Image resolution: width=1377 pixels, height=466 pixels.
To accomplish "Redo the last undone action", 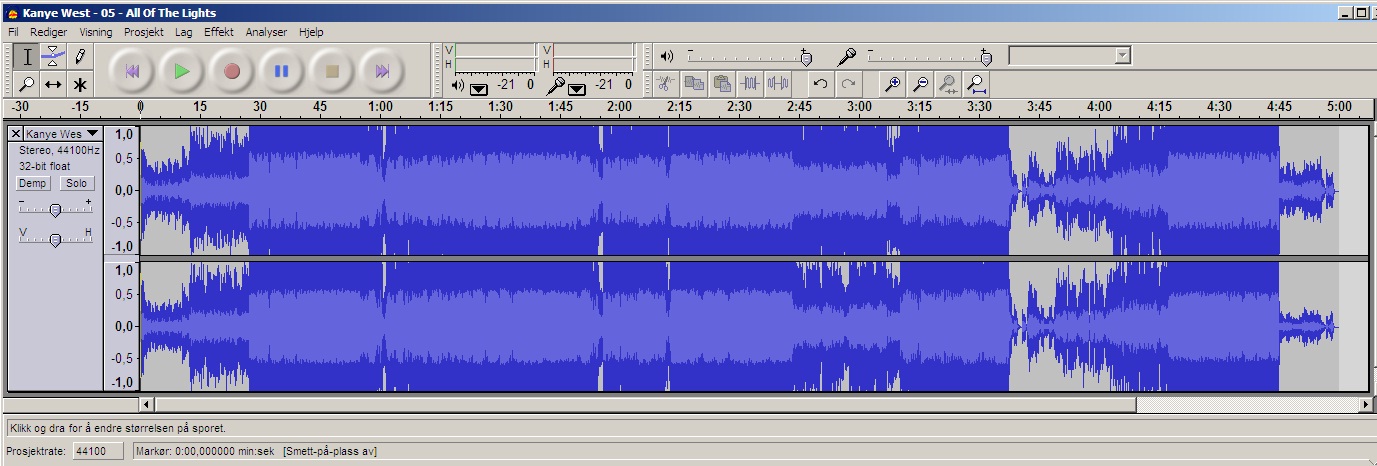I will (848, 84).
